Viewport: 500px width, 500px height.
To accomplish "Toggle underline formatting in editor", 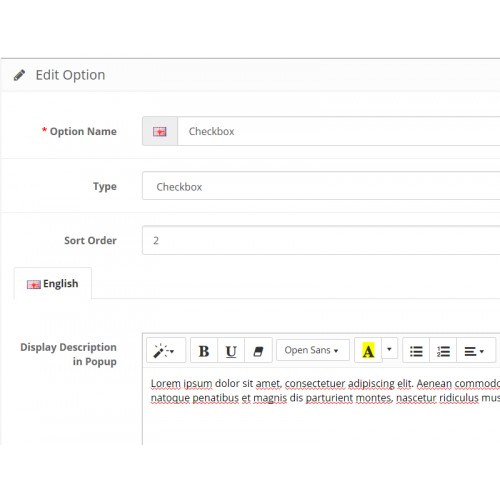I will [x=231, y=351].
